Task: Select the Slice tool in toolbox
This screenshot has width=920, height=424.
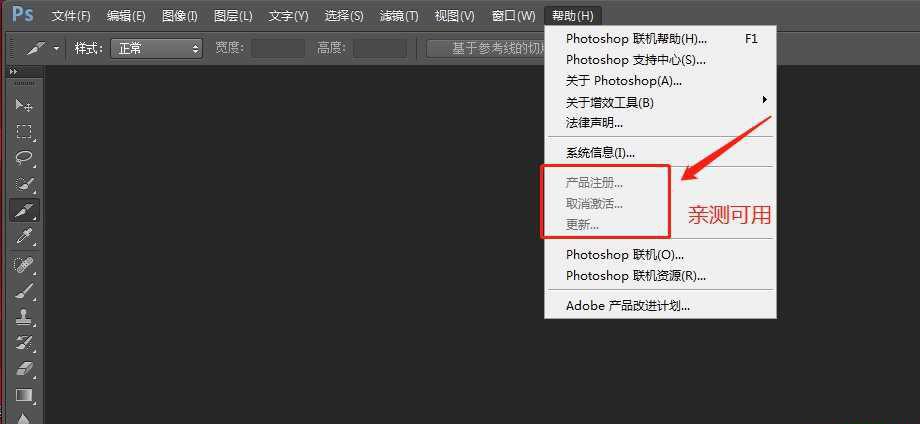Action: click(24, 210)
